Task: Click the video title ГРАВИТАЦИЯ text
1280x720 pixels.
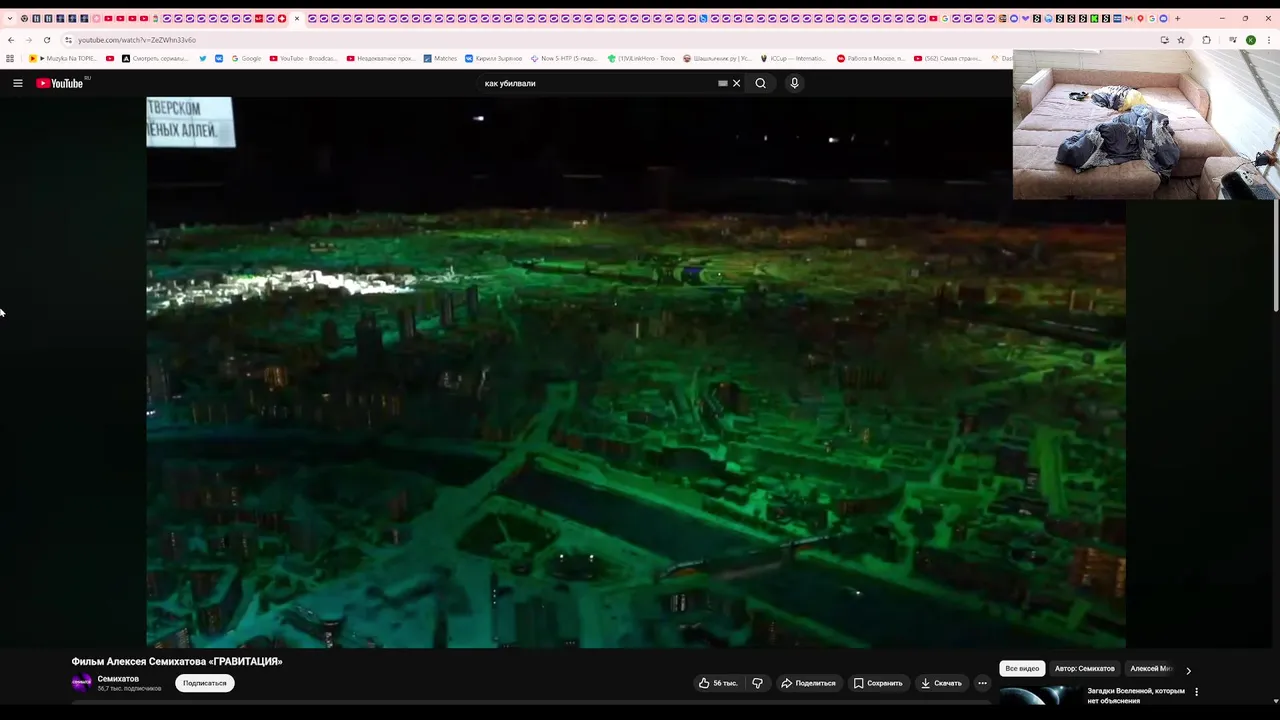Action: 177,661
